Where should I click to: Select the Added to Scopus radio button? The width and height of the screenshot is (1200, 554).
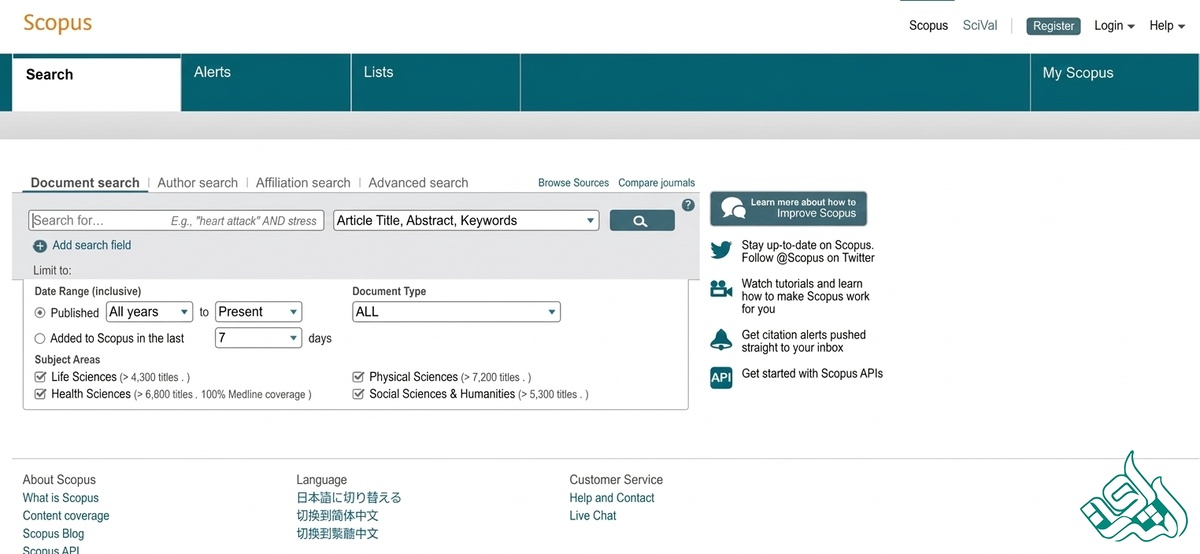pos(41,339)
